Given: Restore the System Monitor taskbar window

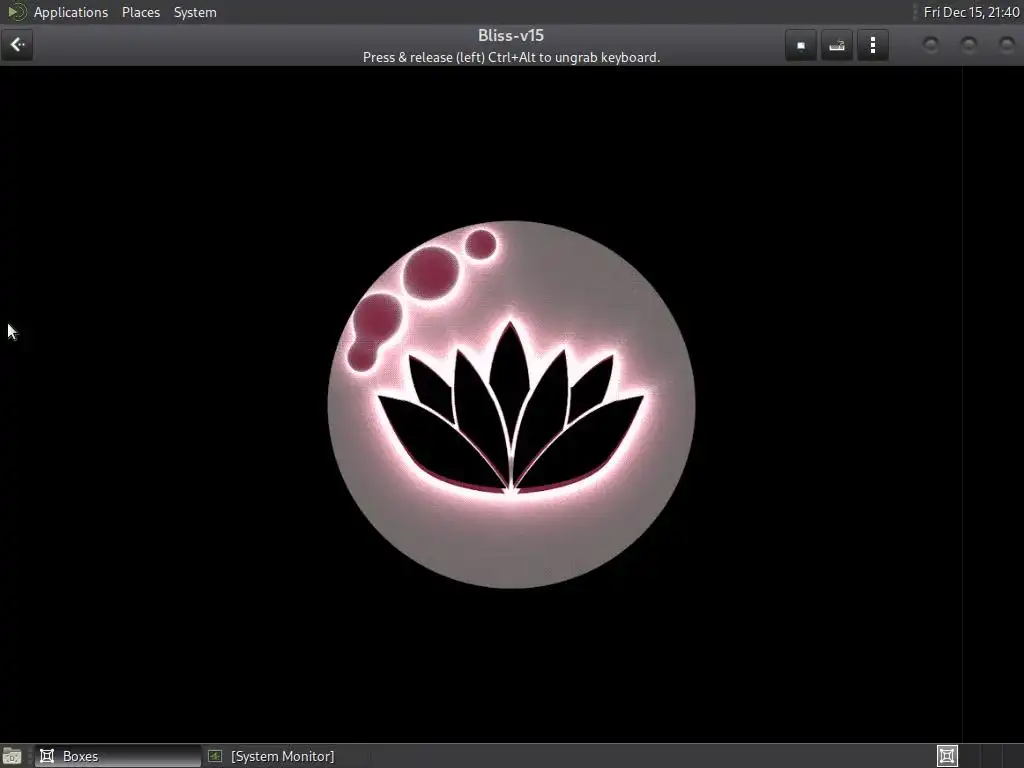Looking at the screenshot, I should [282, 756].
